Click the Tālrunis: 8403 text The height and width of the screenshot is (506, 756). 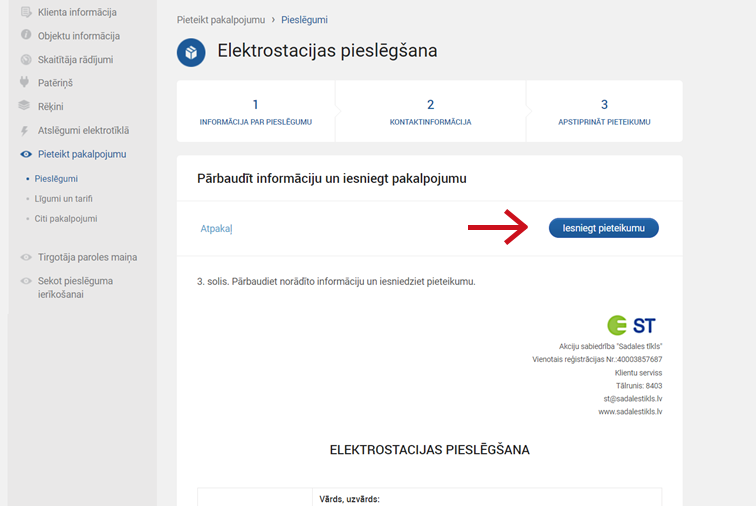639,385
